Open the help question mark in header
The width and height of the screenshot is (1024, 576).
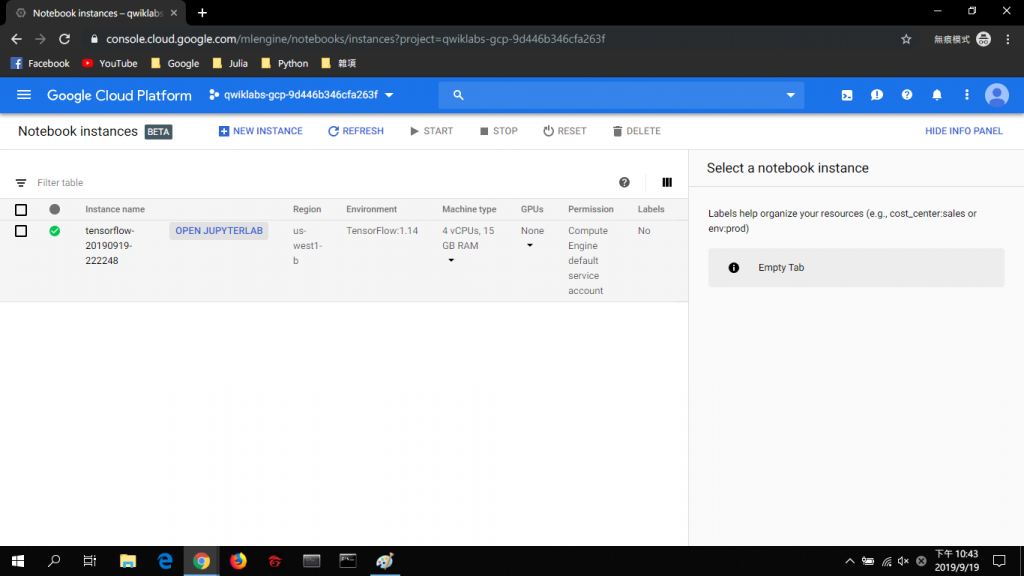[x=906, y=95]
